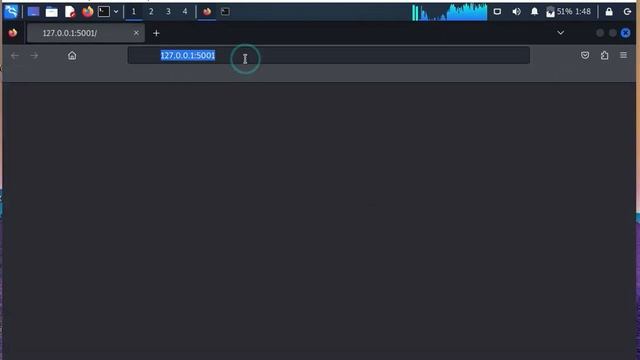
Task: Lock the screen with the padlock icon
Action: coord(609,12)
